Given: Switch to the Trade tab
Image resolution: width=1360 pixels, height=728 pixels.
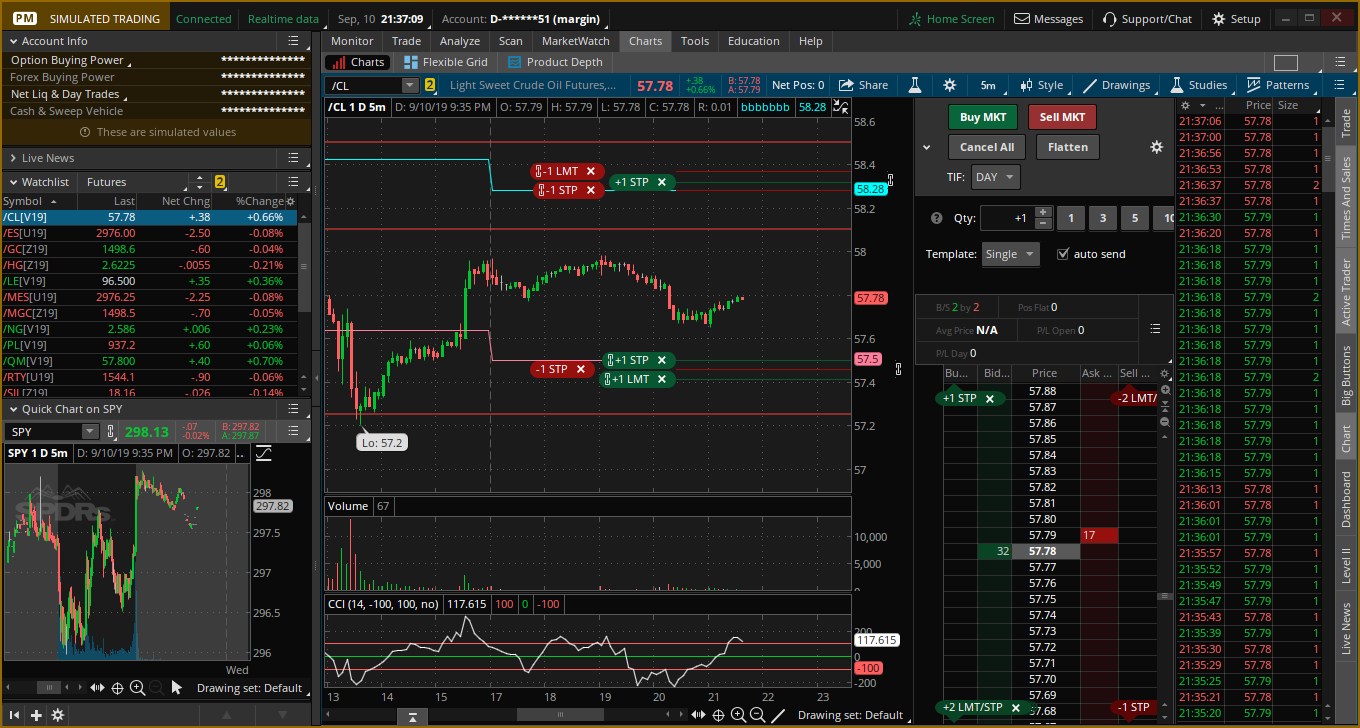Looking at the screenshot, I should pyautogui.click(x=407, y=41).
